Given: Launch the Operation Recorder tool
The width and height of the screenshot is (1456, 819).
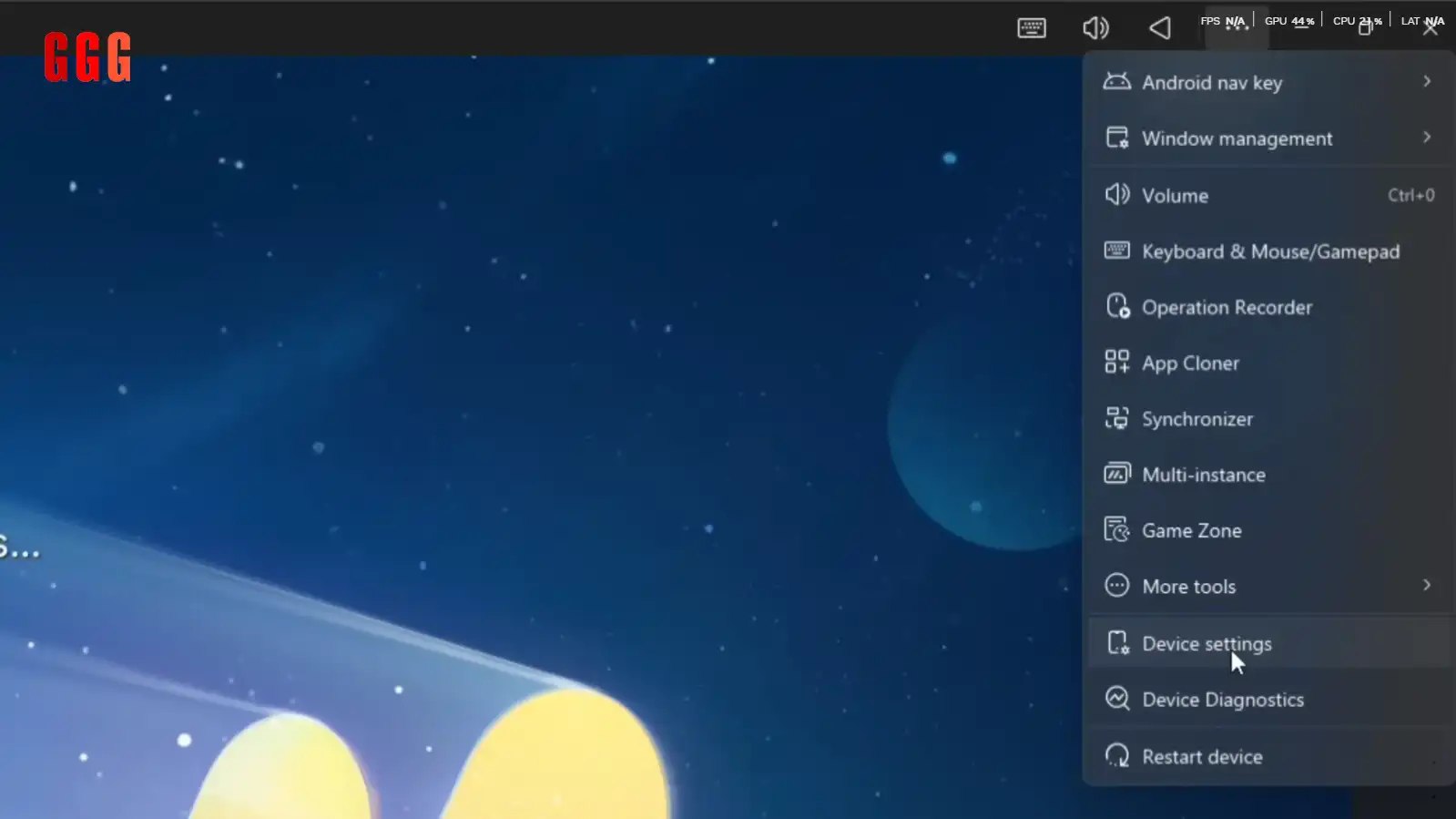Looking at the screenshot, I should (x=1269, y=307).
